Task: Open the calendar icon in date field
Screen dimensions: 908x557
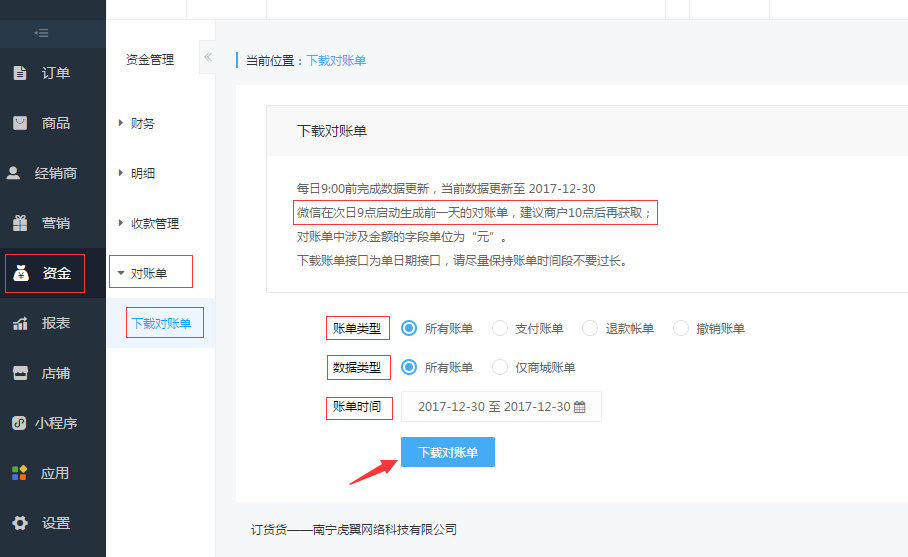Action: [x=580, y=407]
